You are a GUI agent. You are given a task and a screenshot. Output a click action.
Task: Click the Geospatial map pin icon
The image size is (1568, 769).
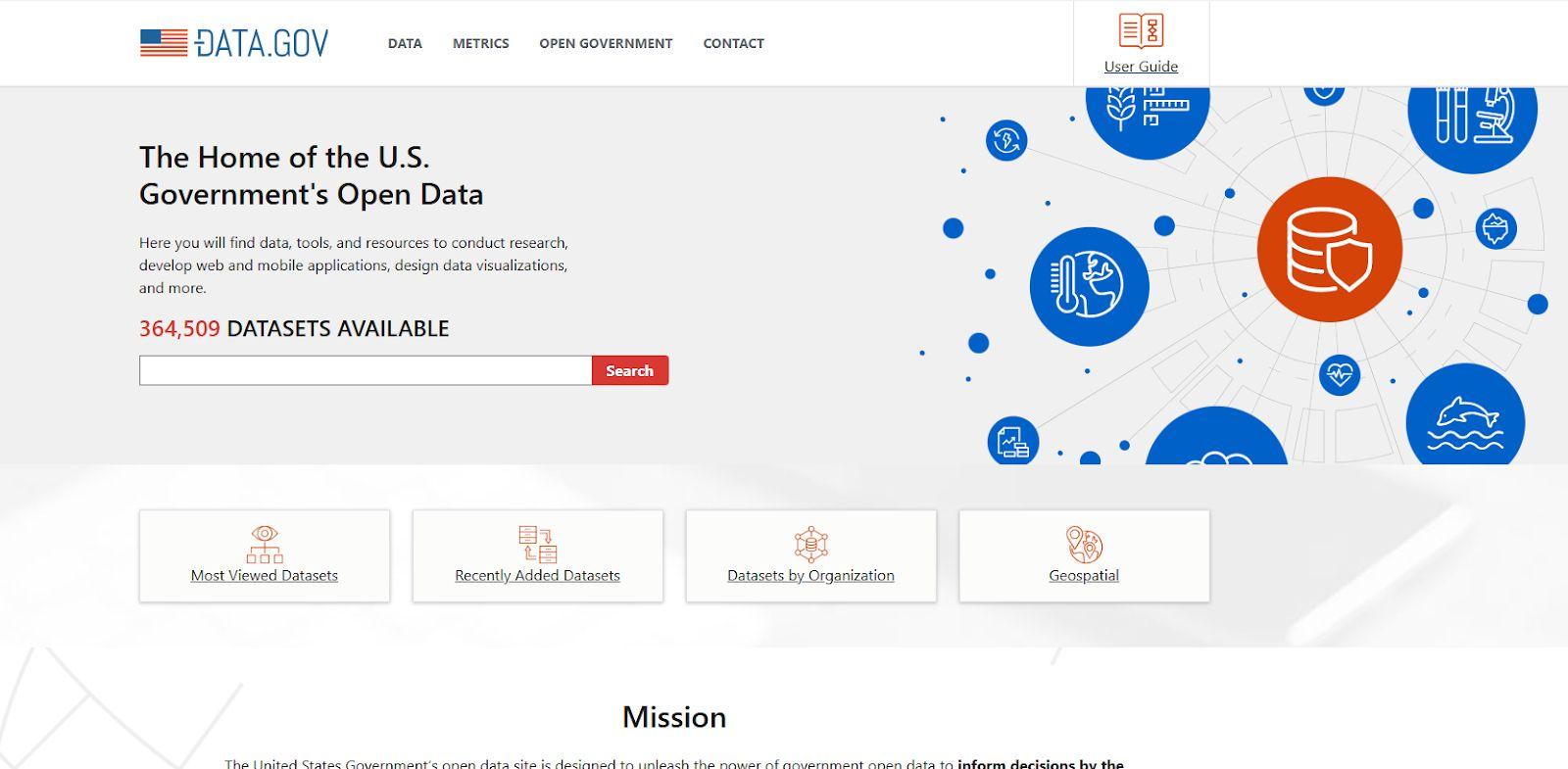1084,544
